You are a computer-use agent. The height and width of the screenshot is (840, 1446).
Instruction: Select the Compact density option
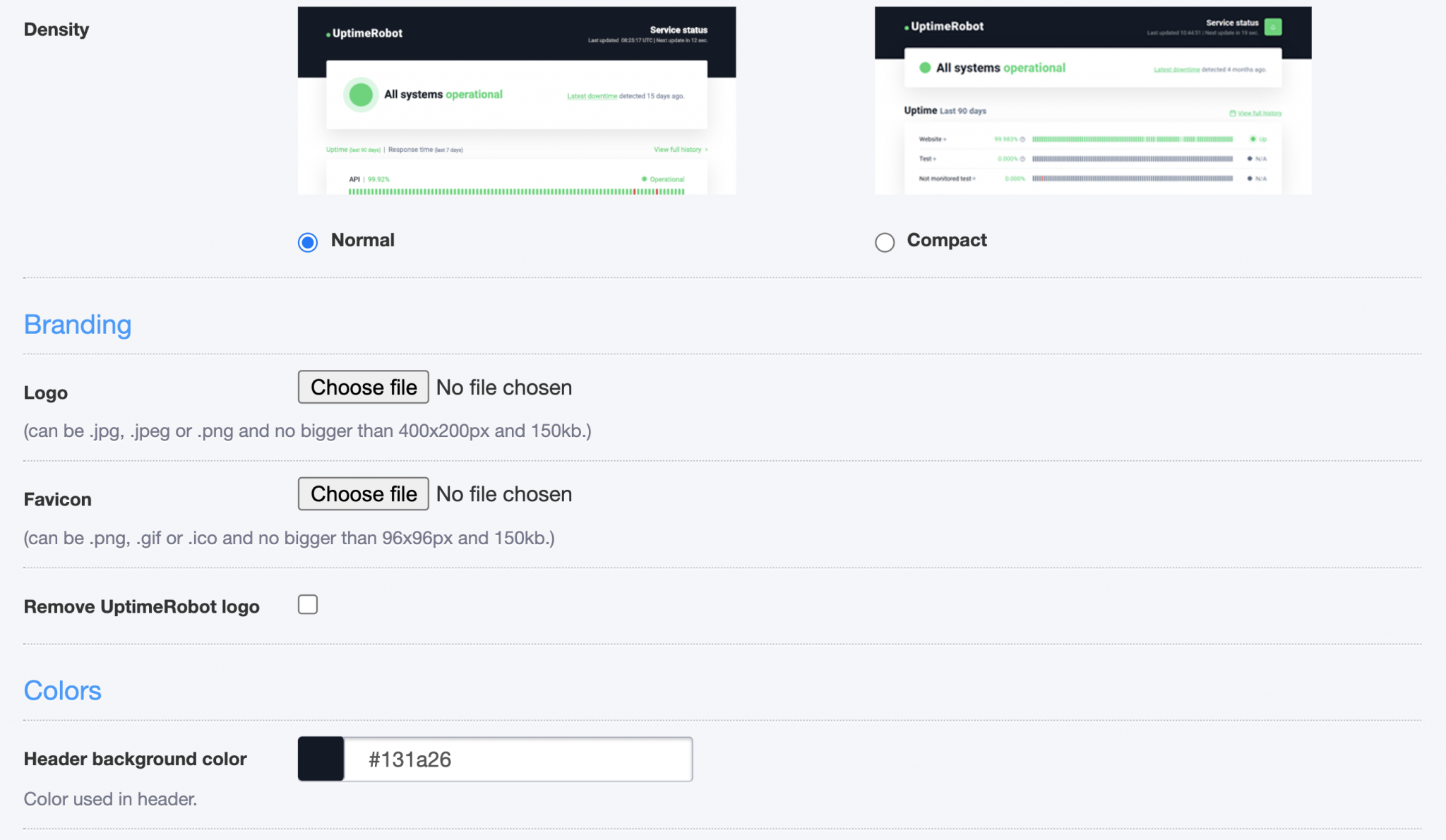point(885,242)
